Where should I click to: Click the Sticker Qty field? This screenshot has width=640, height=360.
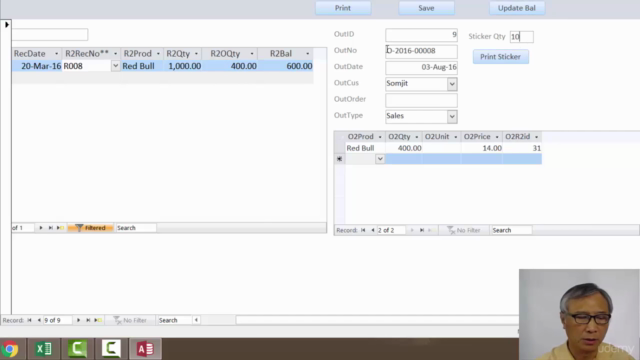click(521, 37)
